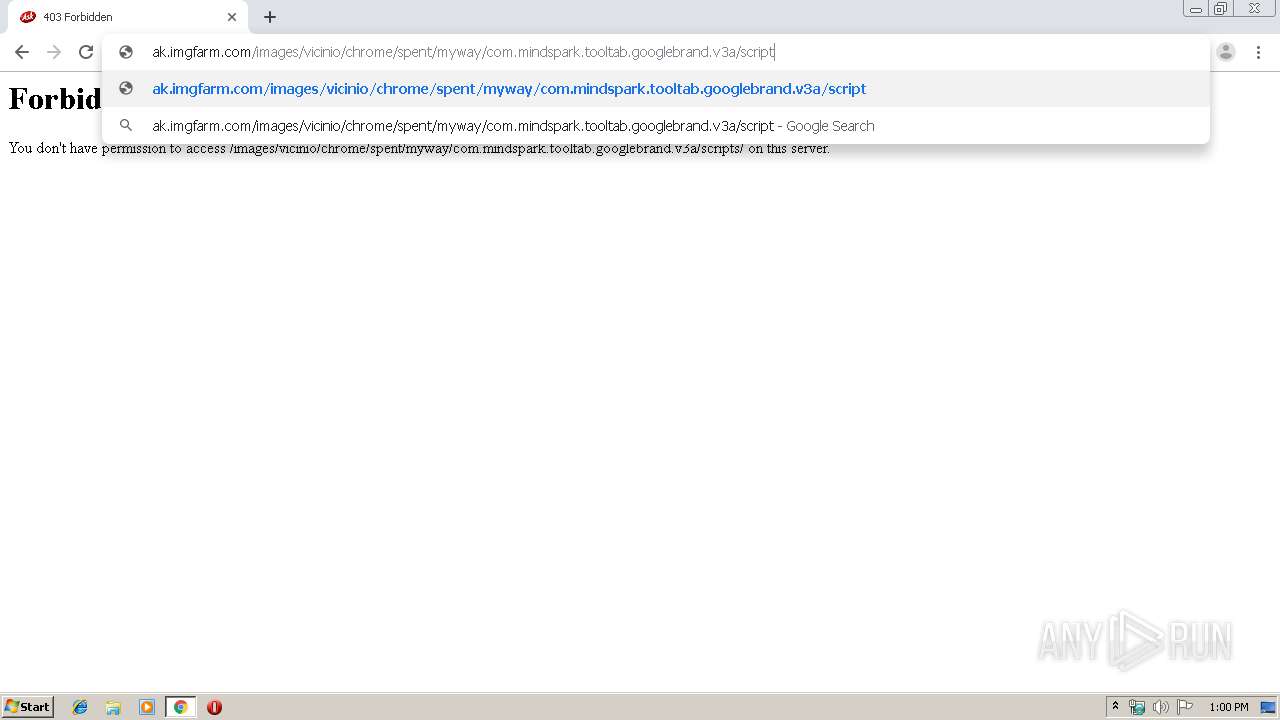Screen dimensions: 1280x720
Task: Click globe icon of URL suggestion
Action: pyautogui.click(x=126, y=89)
